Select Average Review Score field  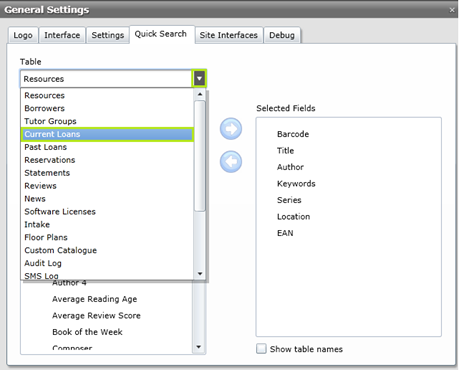pyautogui.click(x=96, y=315)
